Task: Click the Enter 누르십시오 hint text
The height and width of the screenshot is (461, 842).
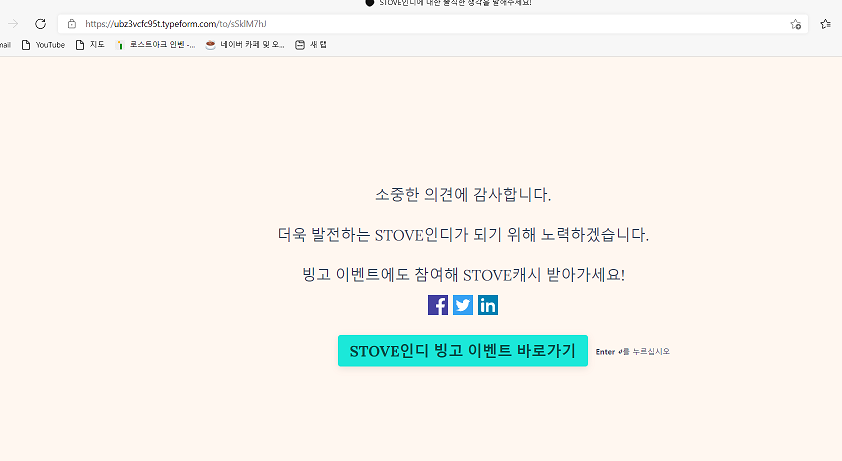Action: click(633, 352)
